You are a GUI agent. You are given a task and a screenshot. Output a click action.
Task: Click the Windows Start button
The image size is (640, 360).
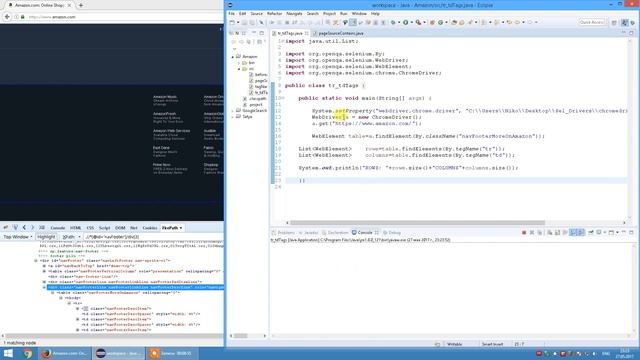8,353
